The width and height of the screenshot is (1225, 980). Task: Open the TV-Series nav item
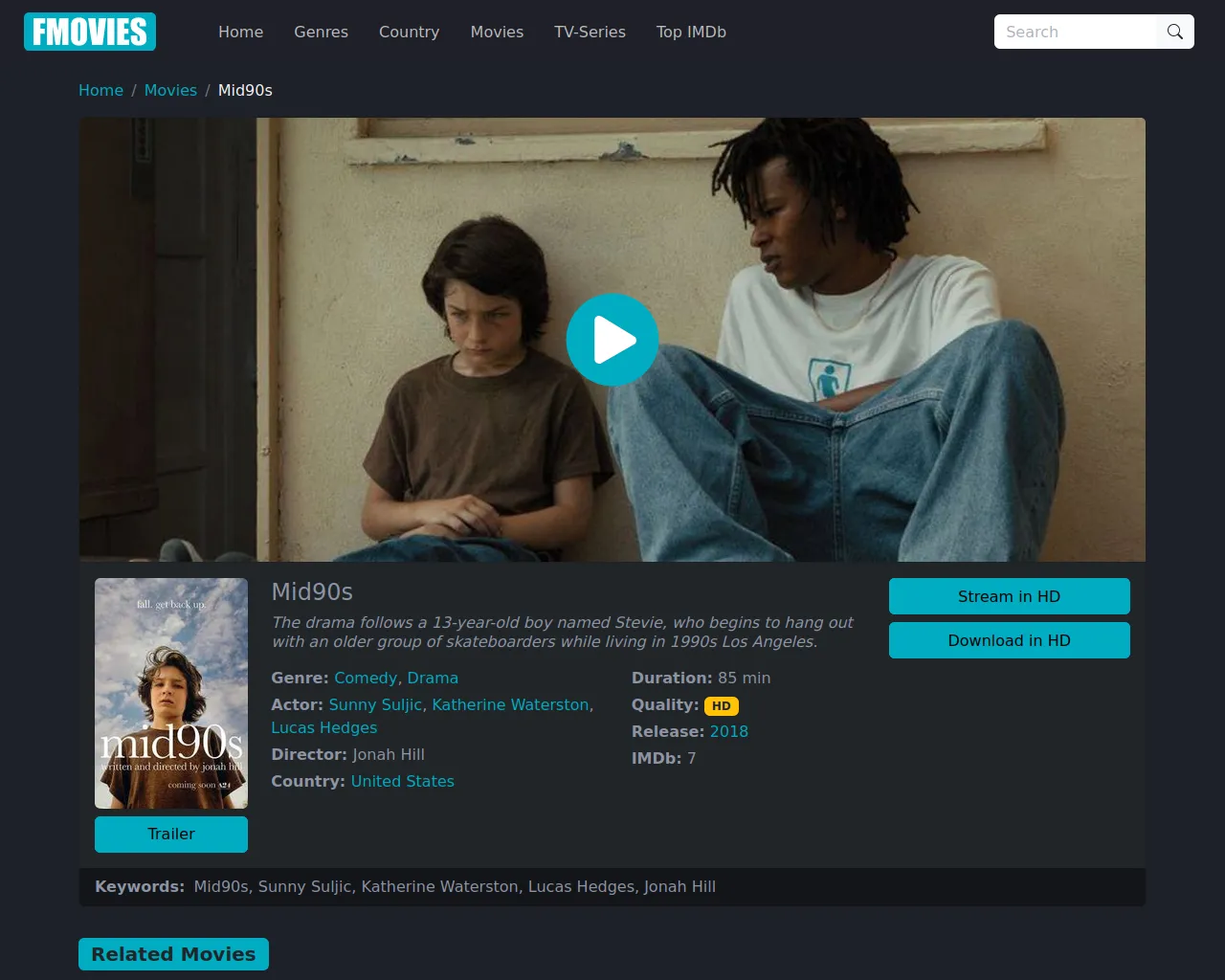coord(590,32)
